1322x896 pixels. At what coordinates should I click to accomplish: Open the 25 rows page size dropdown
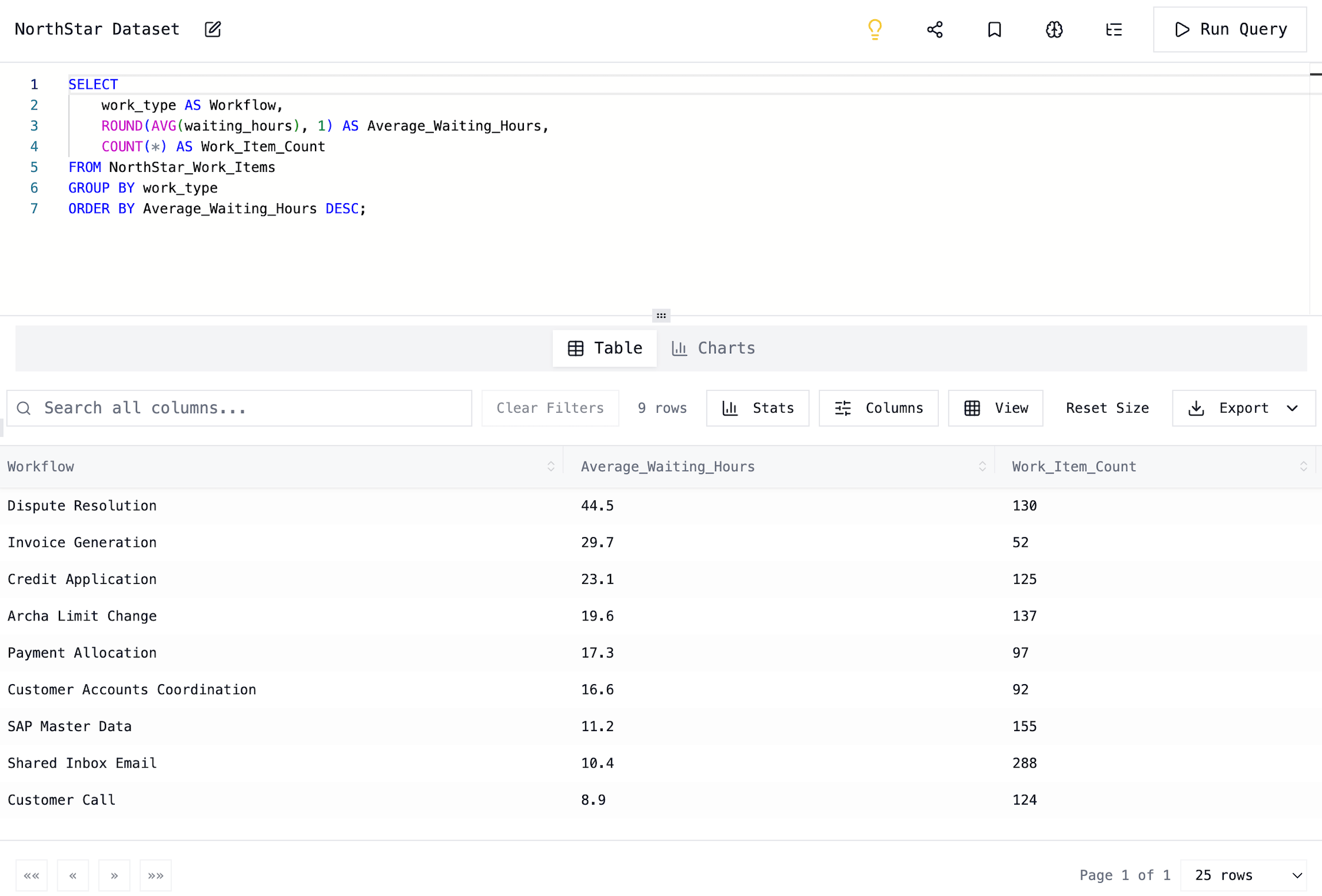point(1243,875)
